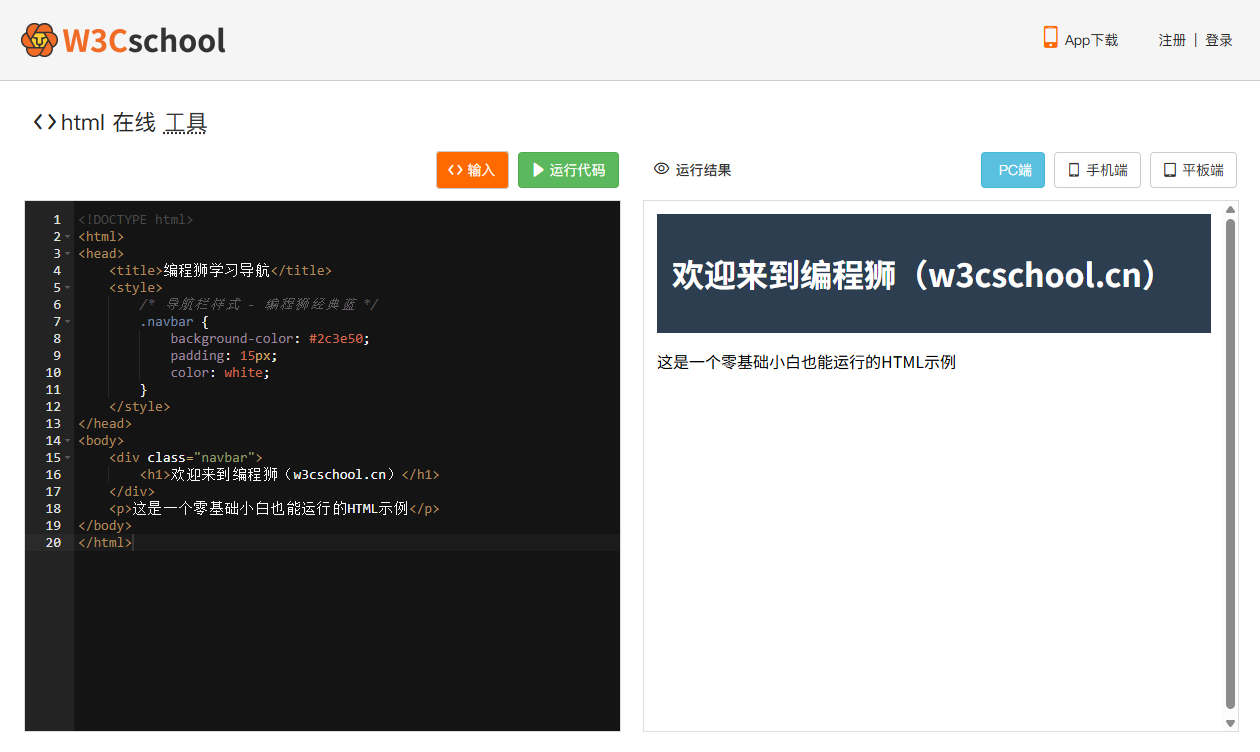Click the eye icon next to 运行结果
Screen dimensions: 1260x752
661,169
